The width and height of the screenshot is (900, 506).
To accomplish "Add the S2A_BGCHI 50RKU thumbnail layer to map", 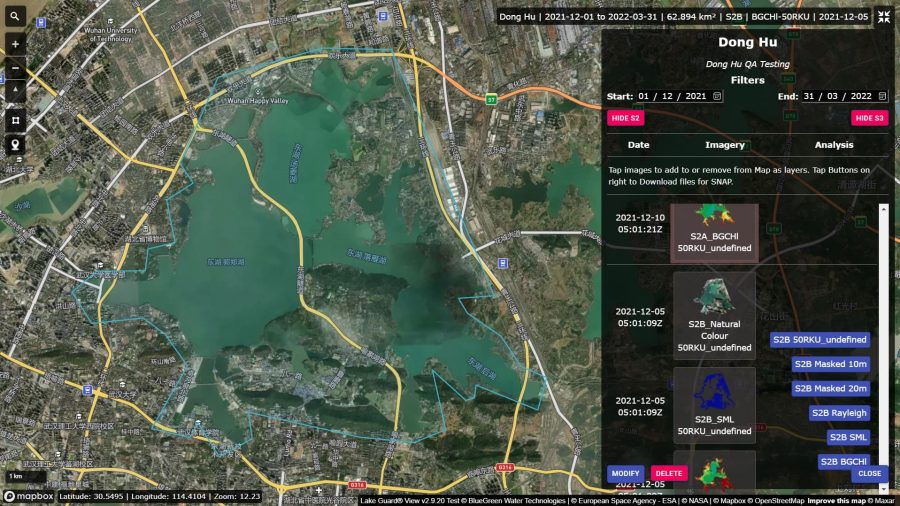I will (x=714, y=233).
